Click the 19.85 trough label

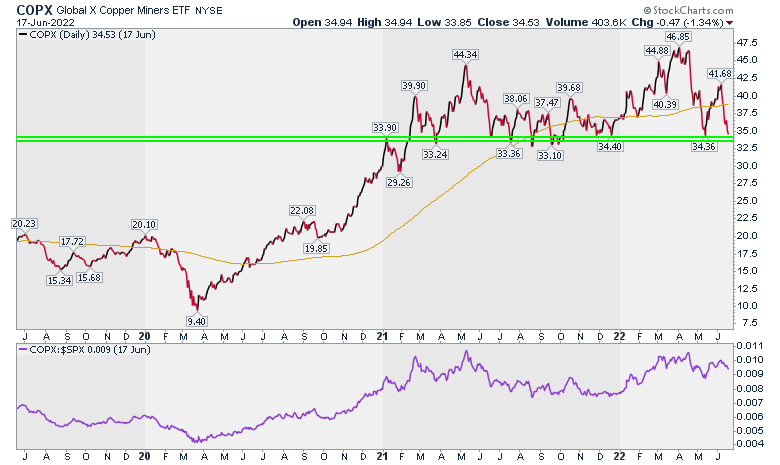pos(316,248)
